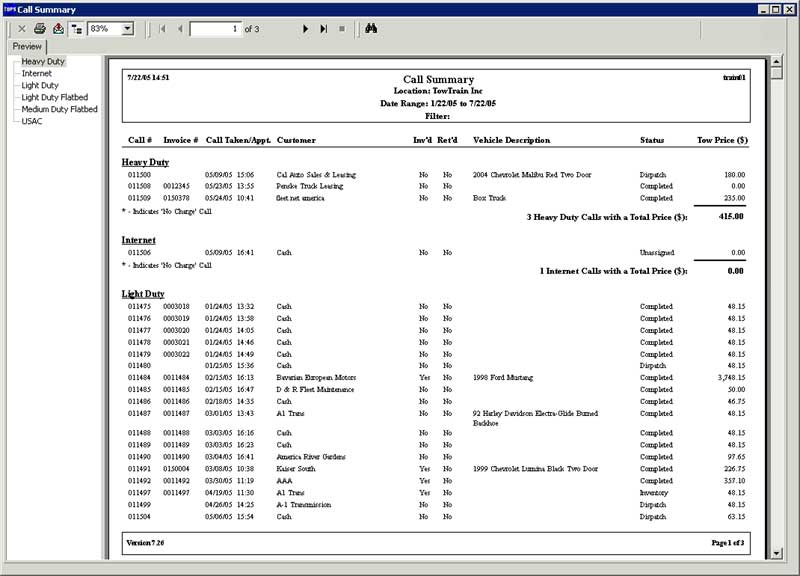
Task: Click the tow price 3,748.15
Action: click(x=731, y=378)
